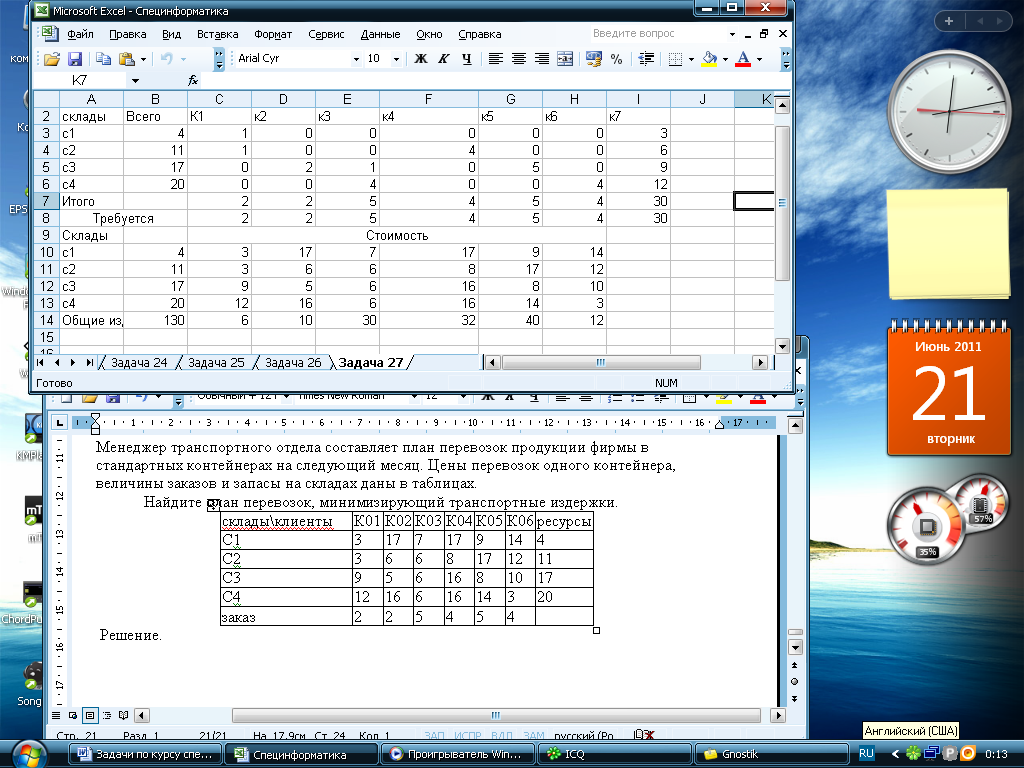Screen dimensions: 1024x768
Task: Open the Arial Cyr font name dropdown
Action: 356,59
